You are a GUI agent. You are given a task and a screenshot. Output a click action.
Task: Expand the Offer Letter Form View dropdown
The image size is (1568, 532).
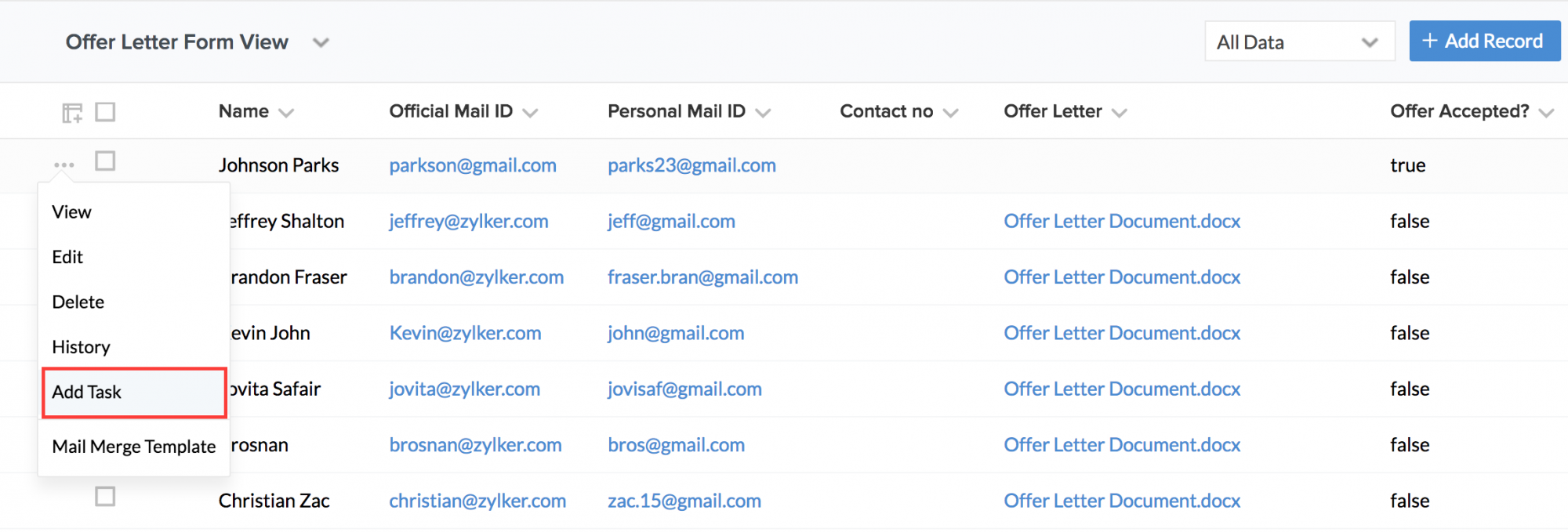pos(321,42)
